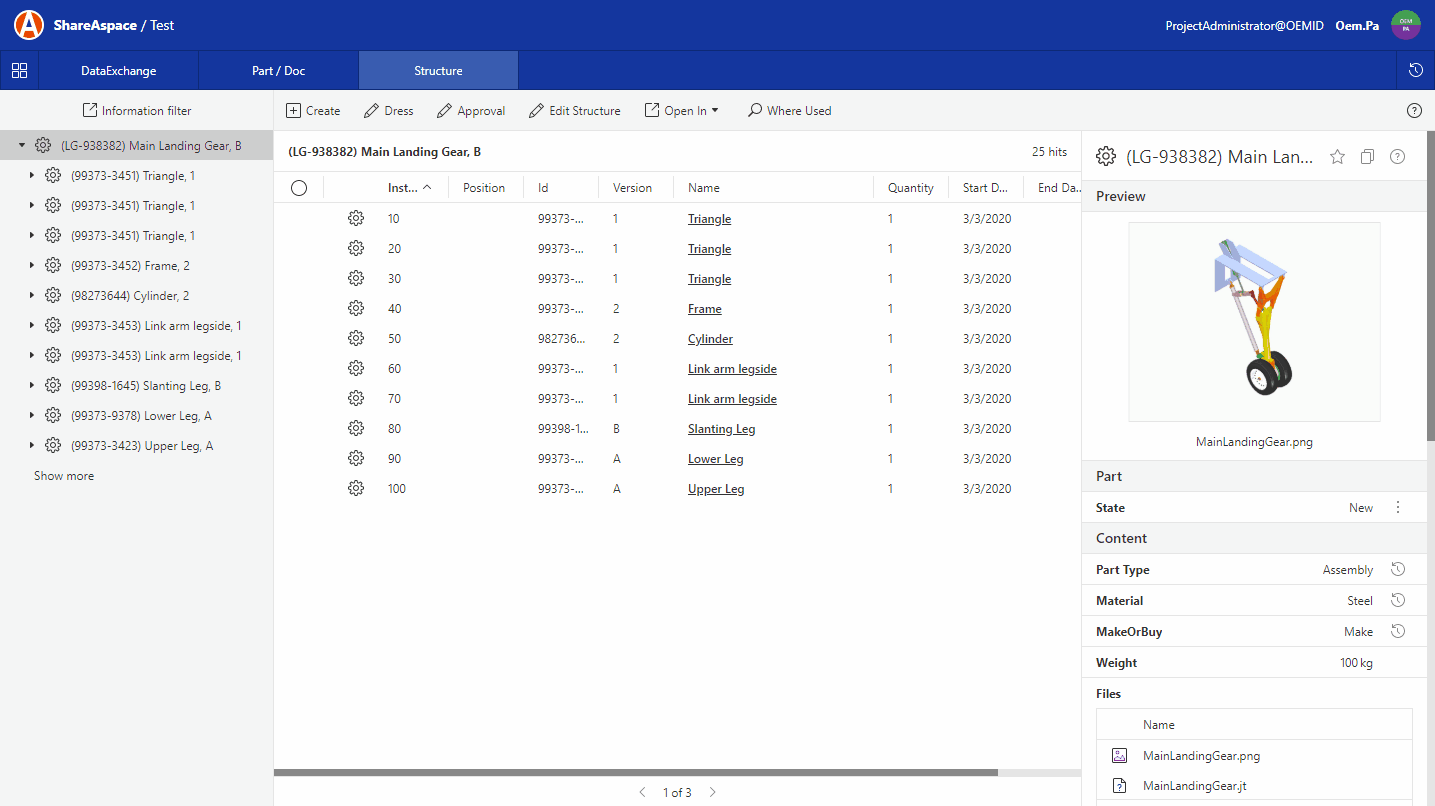
Task: Open the app grid launcher top left
Action: [x=19, y=70]
